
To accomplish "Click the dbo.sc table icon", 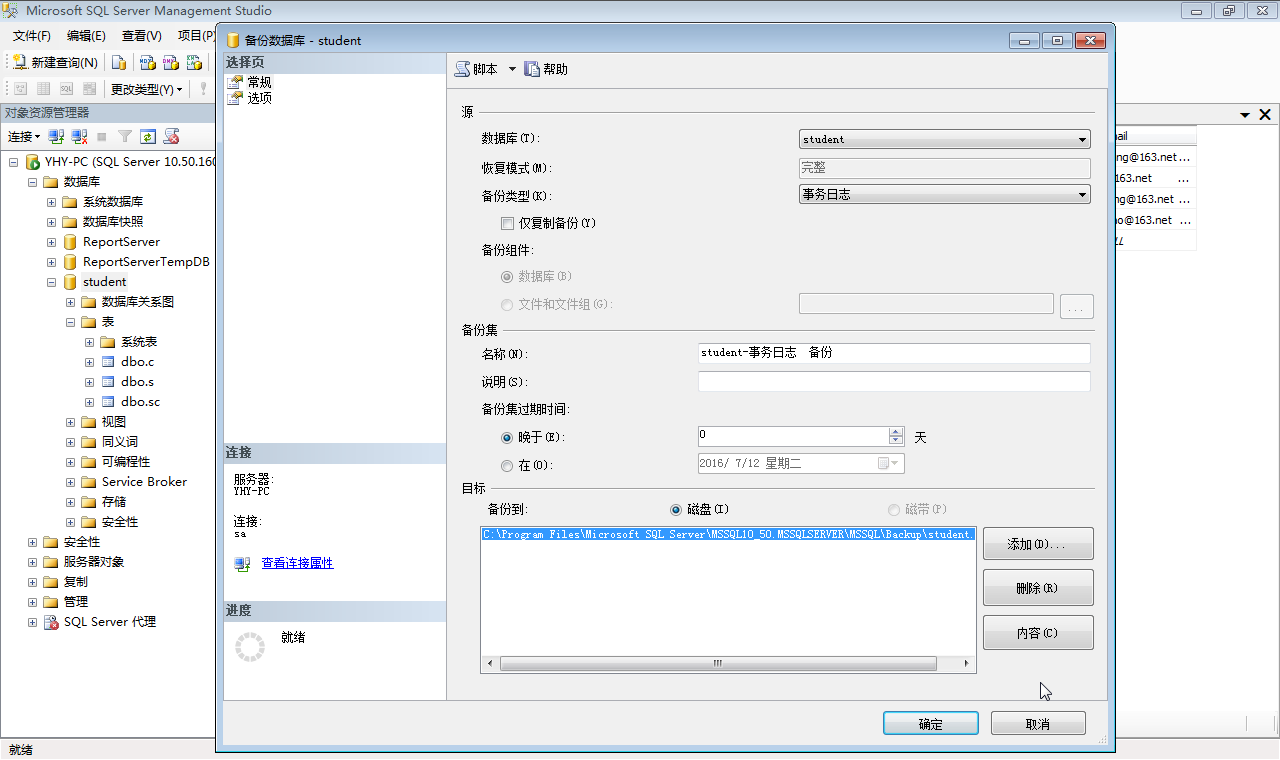I will pos(108,402).
